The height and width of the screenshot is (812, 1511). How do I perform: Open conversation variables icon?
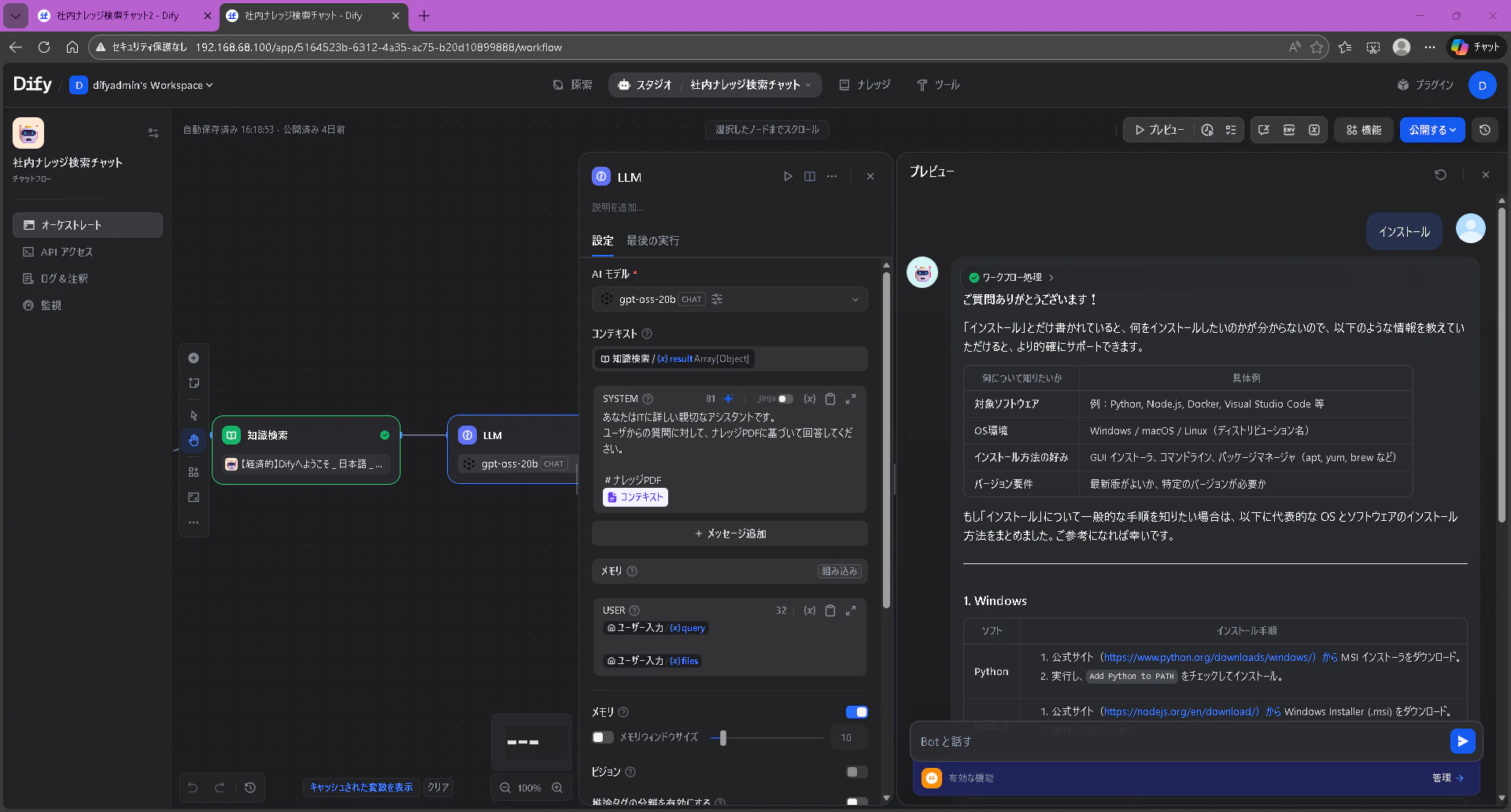[x=1264, y=130]
